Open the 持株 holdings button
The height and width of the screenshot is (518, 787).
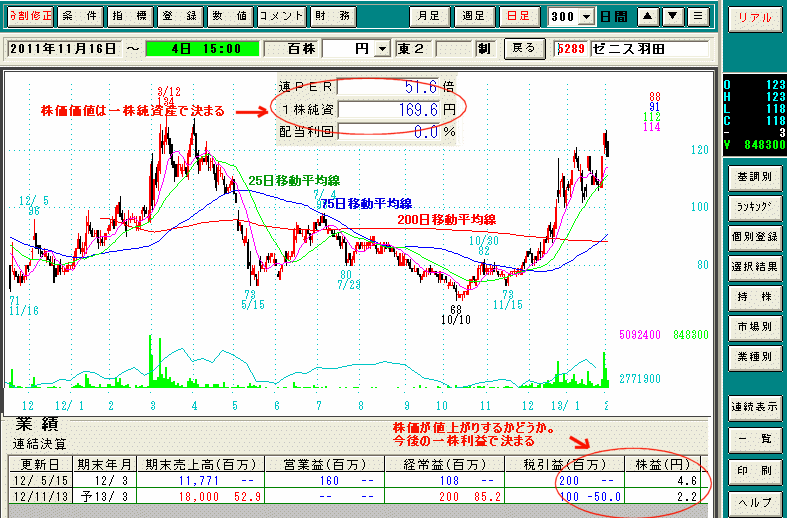click(x=754, y=297)
